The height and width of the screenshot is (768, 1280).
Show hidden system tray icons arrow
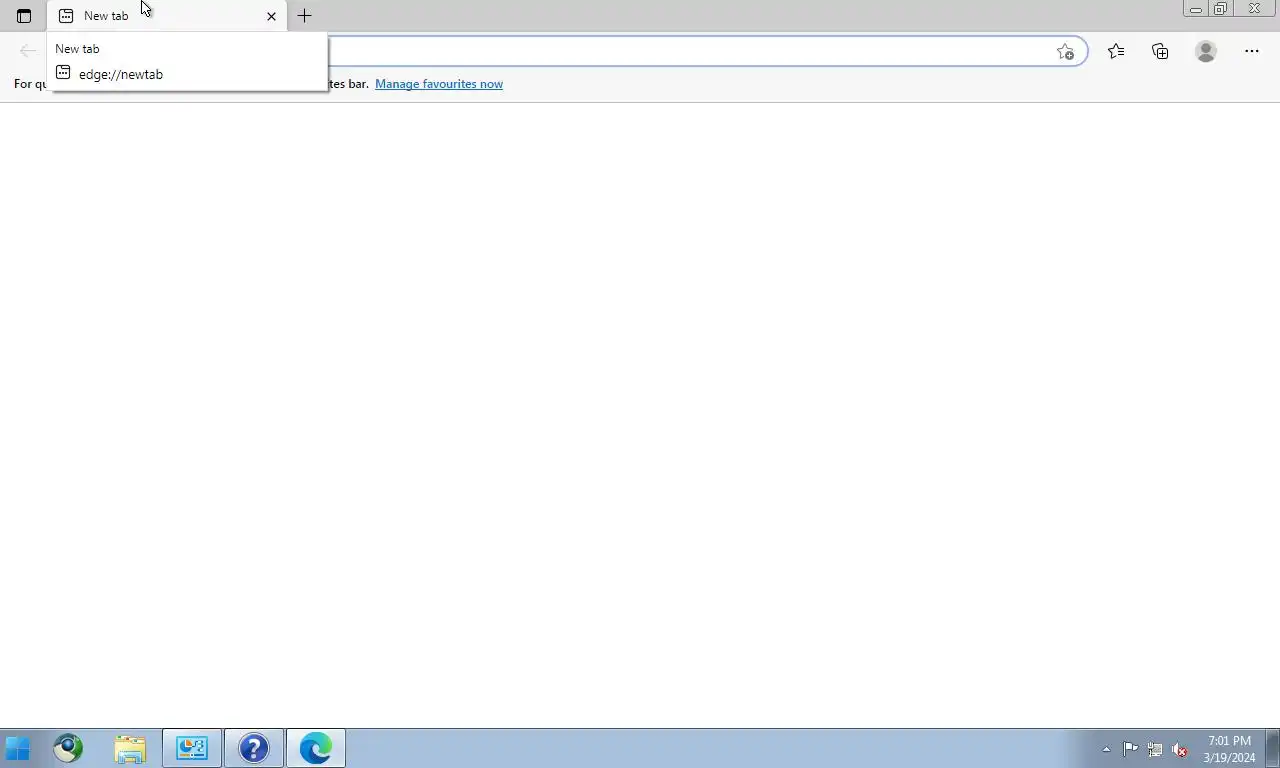coord(1106,749)
